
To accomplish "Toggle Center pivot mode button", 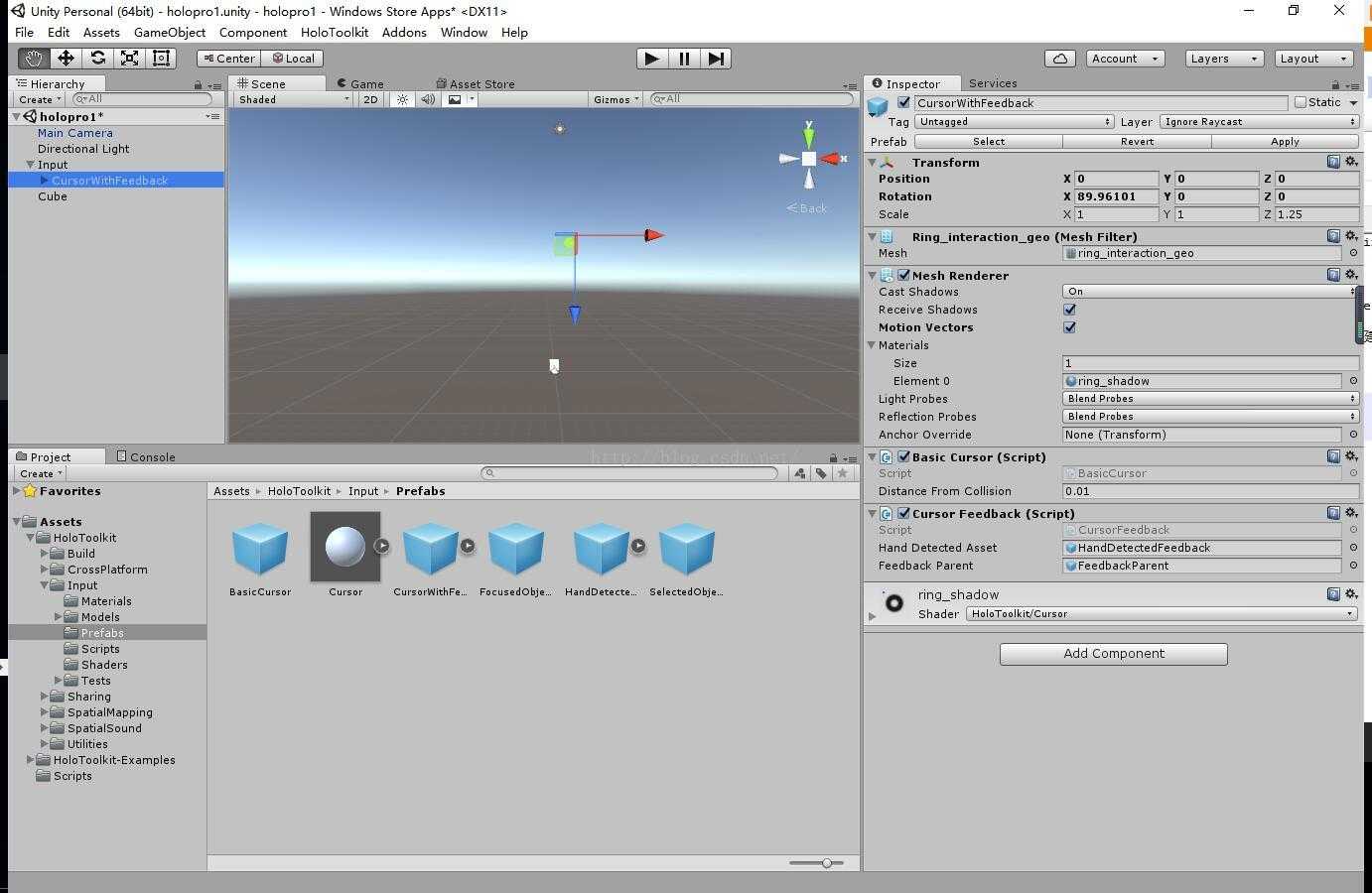I will point(228,59).
